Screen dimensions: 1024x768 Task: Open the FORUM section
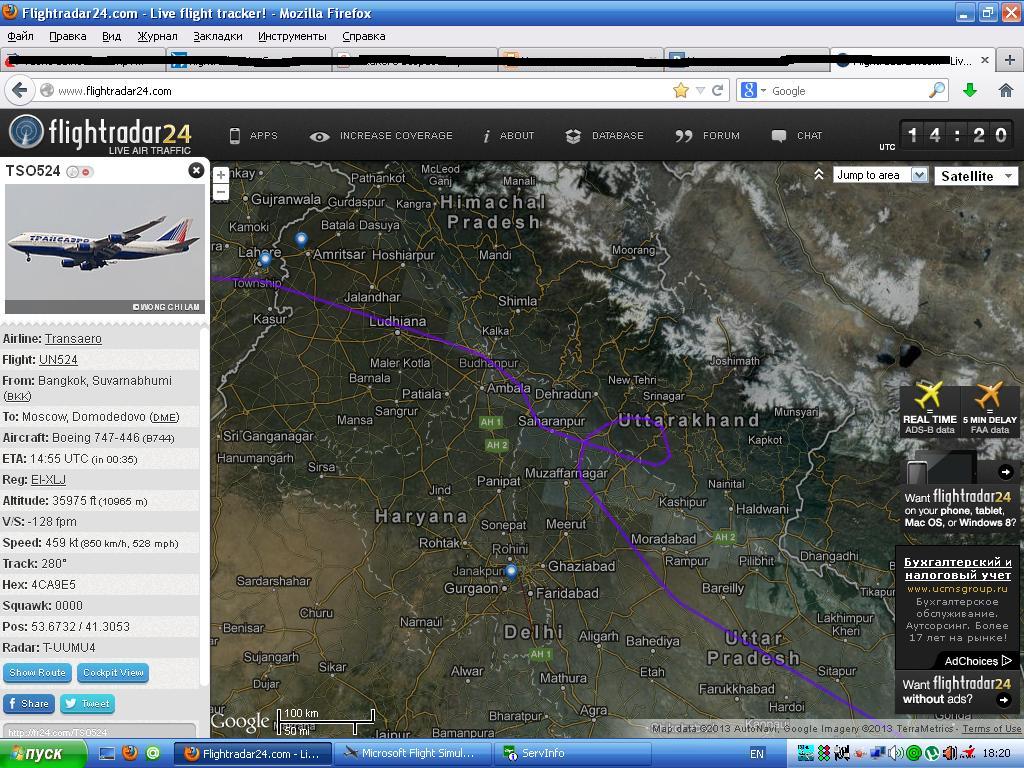coord(707,136)
